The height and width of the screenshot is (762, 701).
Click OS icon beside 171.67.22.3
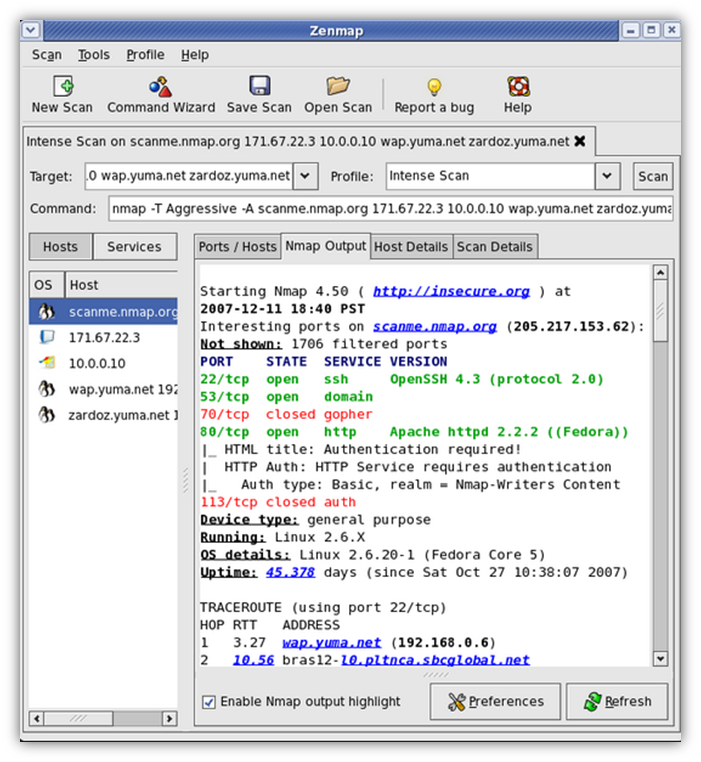point(47,337)
